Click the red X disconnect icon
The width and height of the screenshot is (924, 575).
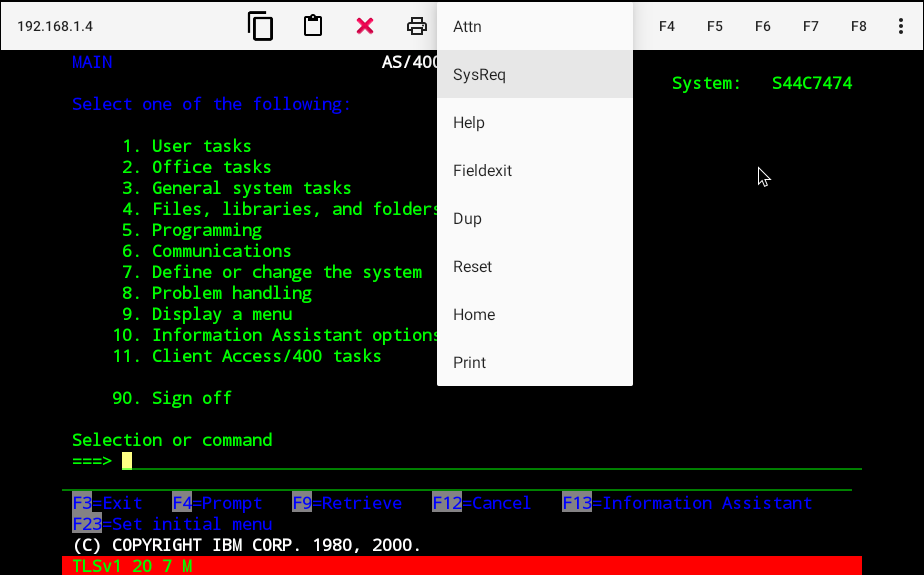point(365,26)
